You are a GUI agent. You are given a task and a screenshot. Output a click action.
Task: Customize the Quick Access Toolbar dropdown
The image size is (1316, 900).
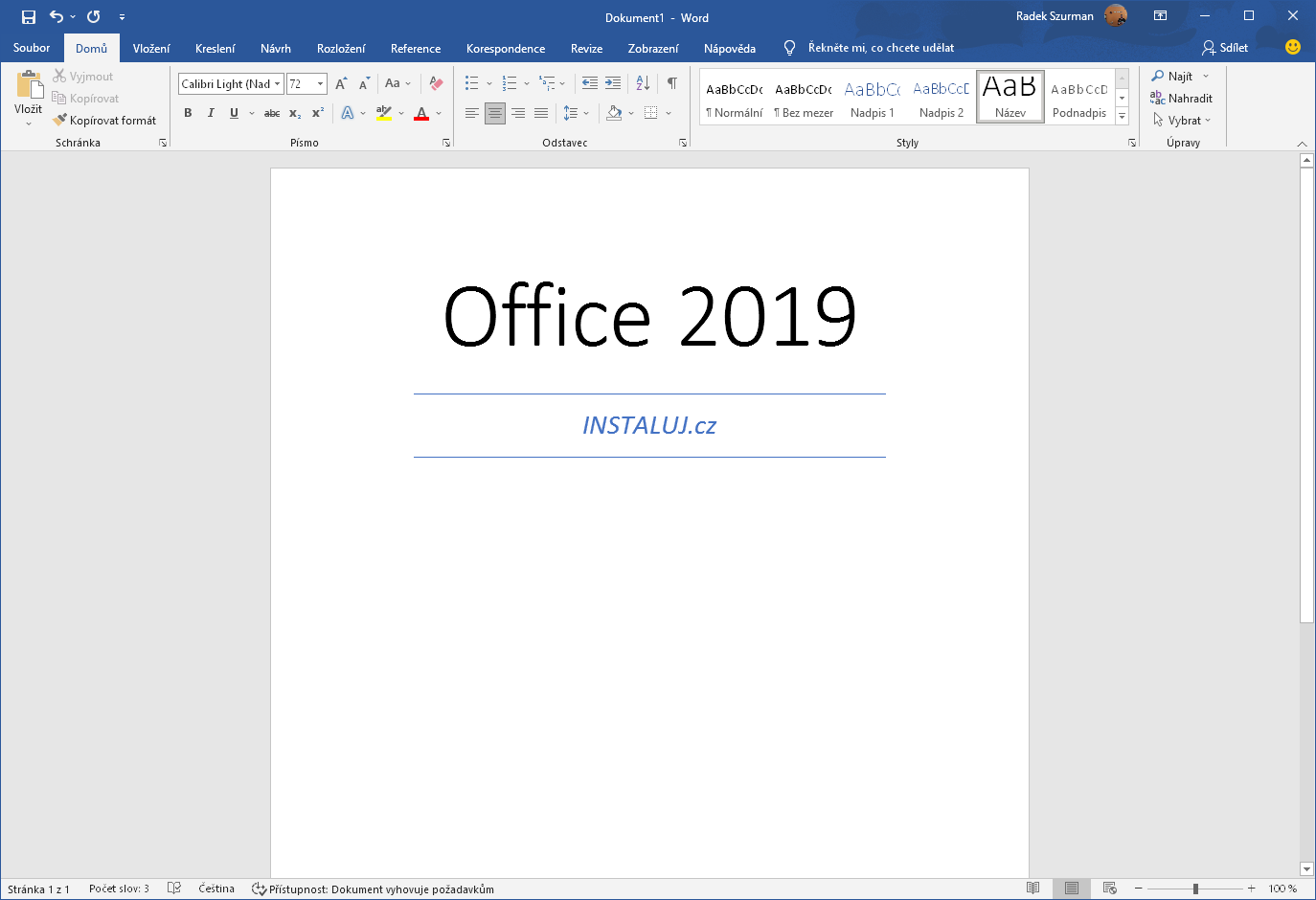(x=122, y=17)
